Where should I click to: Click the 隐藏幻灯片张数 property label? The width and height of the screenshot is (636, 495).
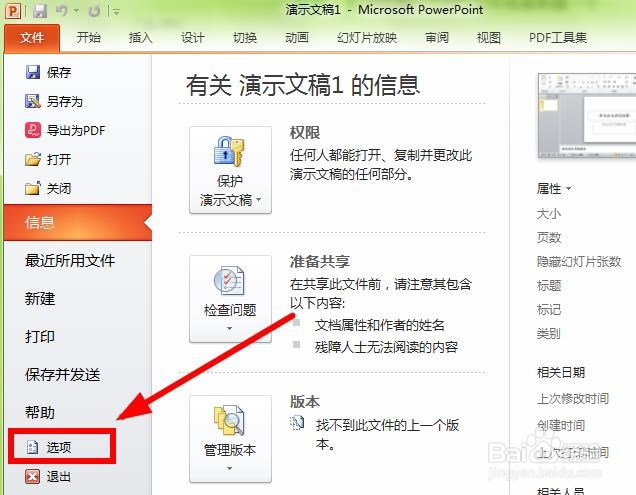point(579,261)
